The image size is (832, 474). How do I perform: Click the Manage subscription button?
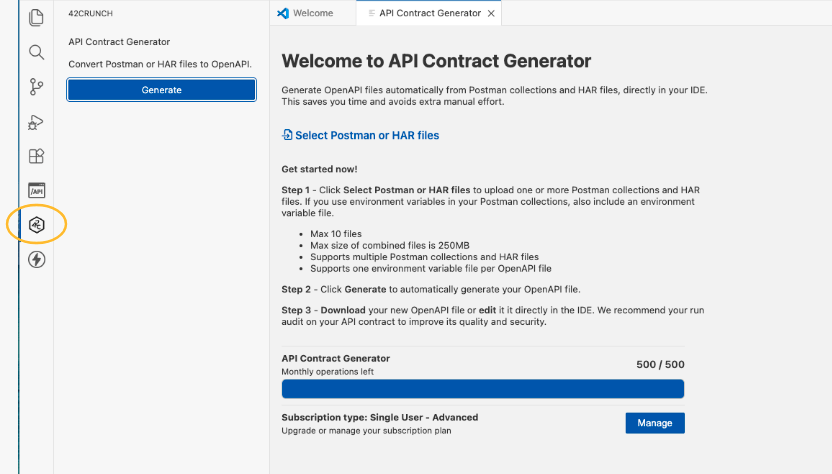point(655,423)
